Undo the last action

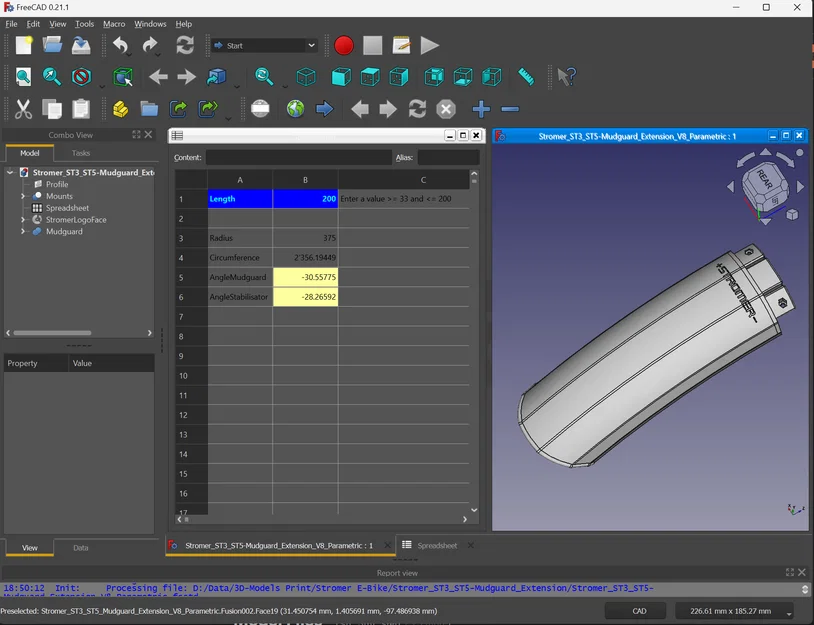pyautogui.click(x=120, y=45)
